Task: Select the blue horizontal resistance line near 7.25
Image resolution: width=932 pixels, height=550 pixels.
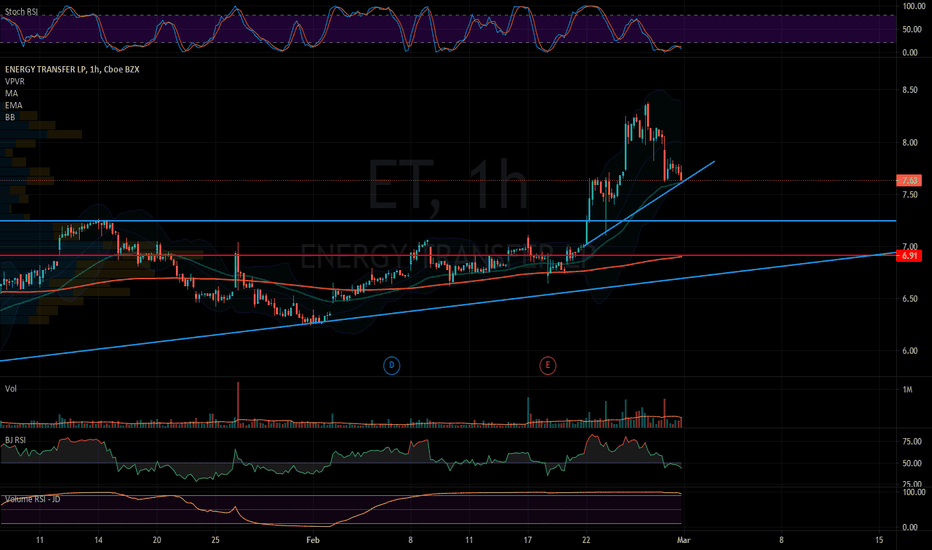Action: pos(448,221)
